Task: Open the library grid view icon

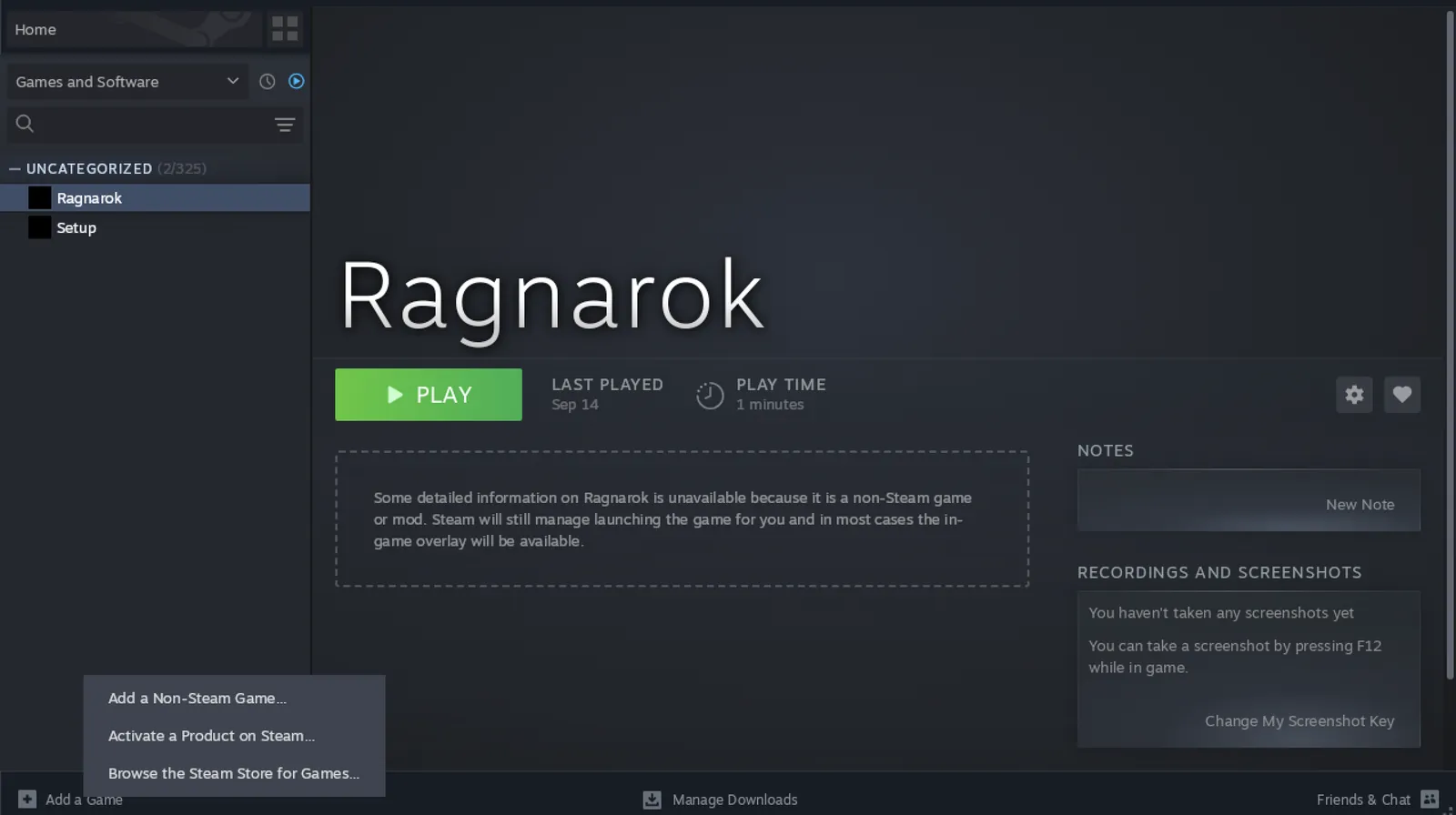Action: point(285,29)
